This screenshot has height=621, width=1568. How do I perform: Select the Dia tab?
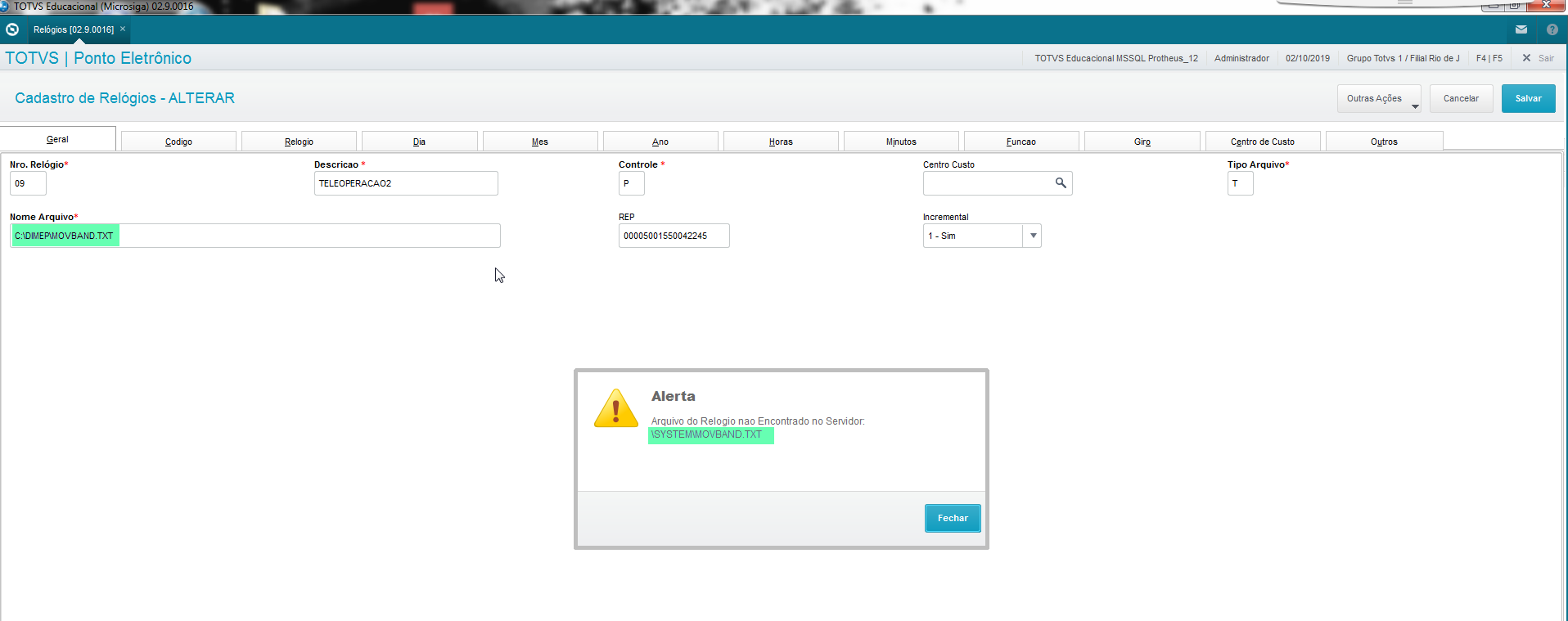(x=419, y=142)
